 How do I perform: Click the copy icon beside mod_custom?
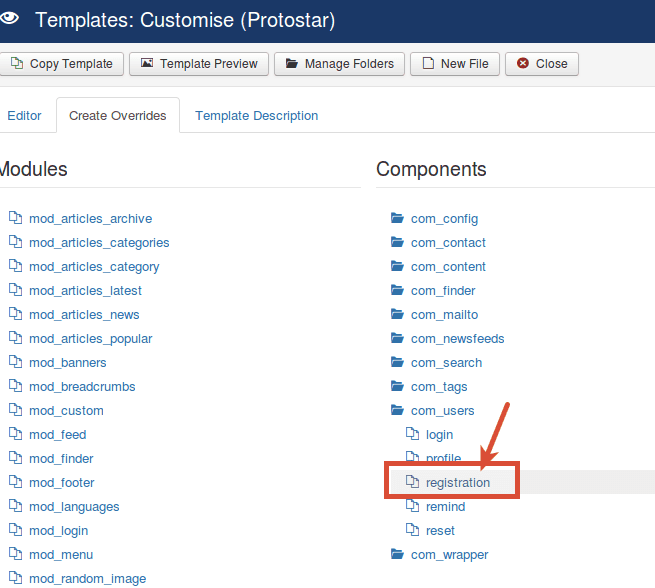16,410
